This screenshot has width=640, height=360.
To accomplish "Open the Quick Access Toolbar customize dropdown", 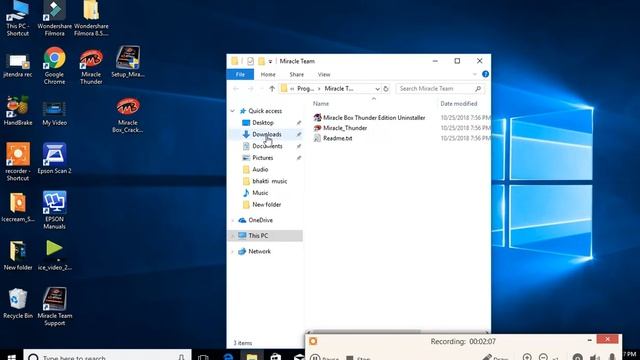I will pos(270,62).
